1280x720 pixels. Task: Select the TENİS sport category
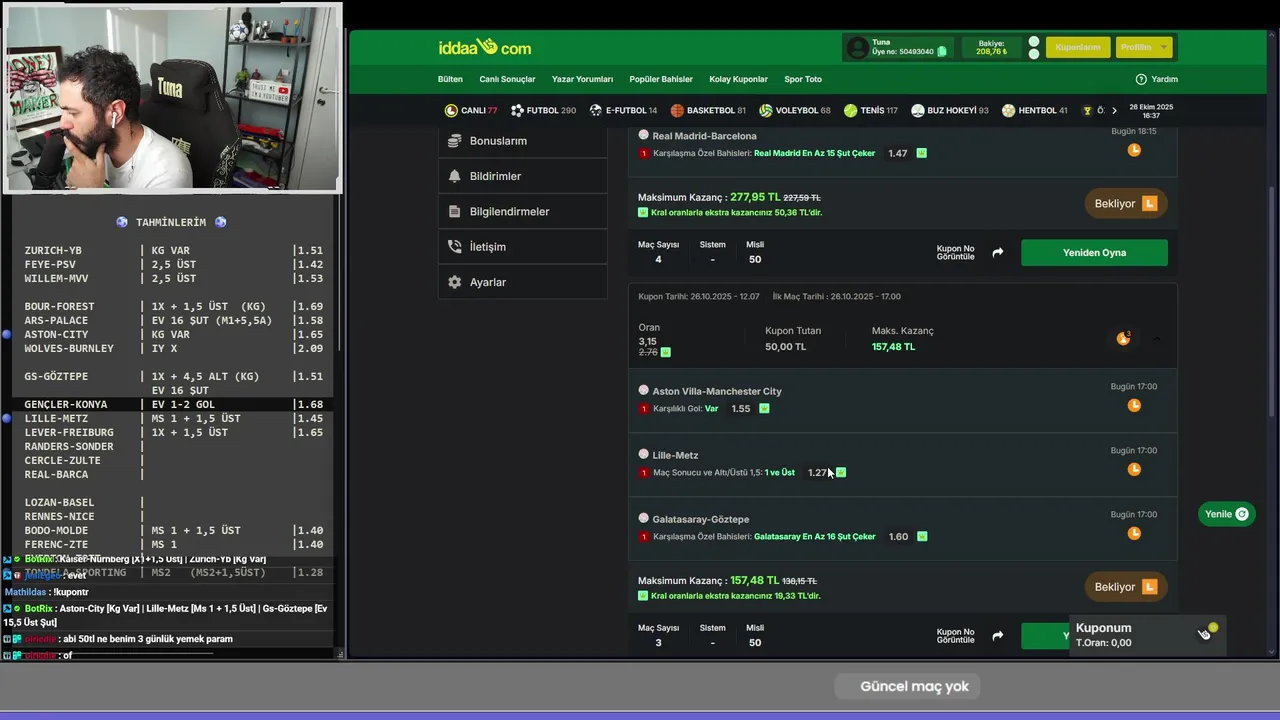click(x=871, y=110)
